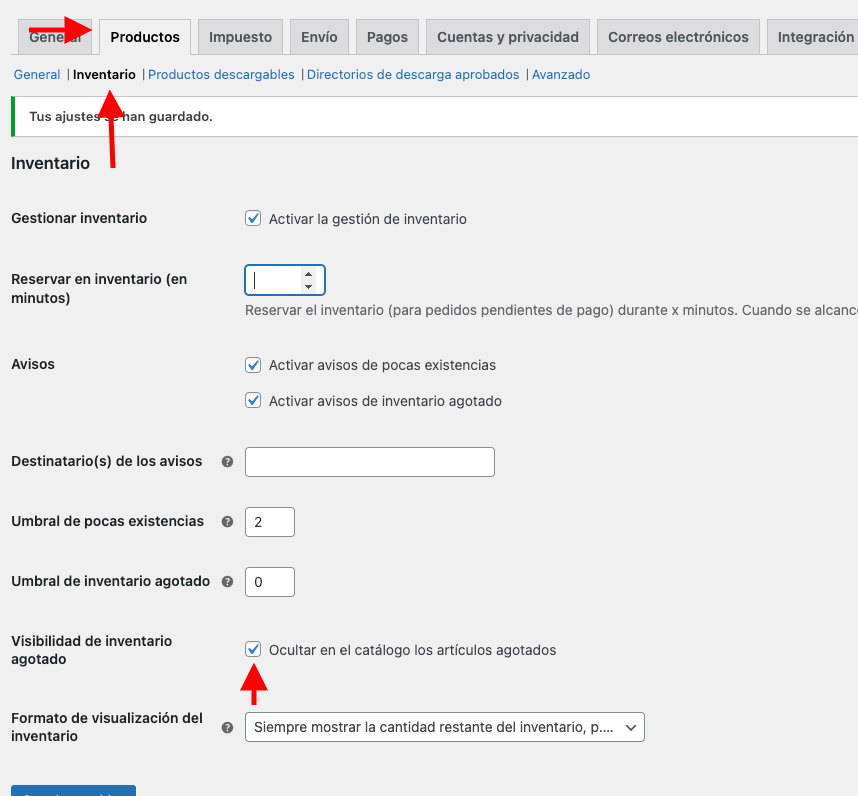The image size is (858, 796).
Task: Click the Visibilidad de inventario agotado label
Action: tap(92, 649)
